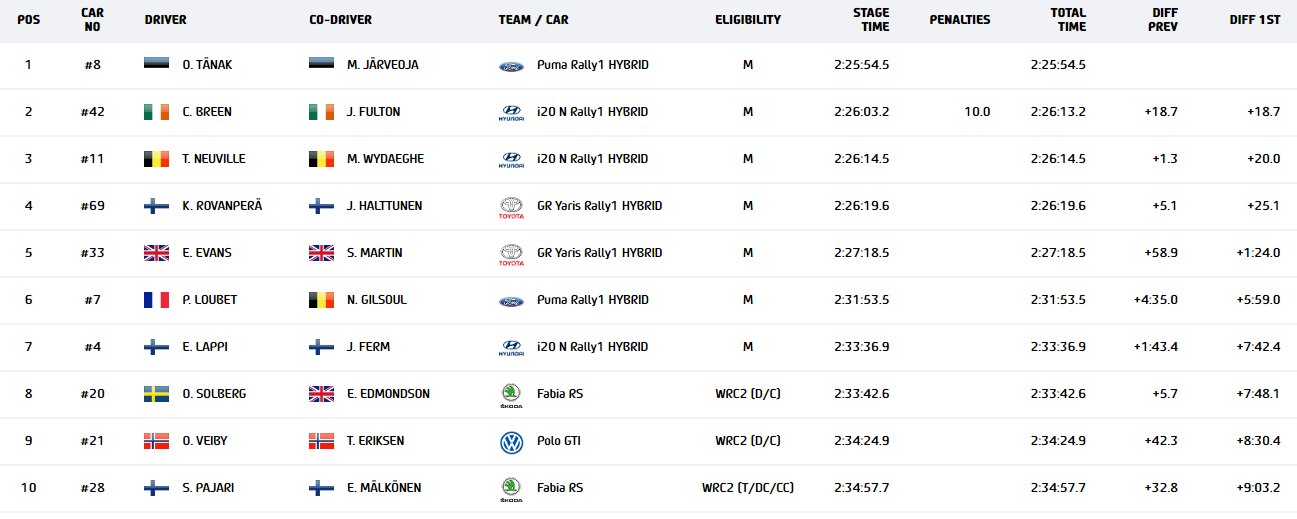Click the Ford logo beside Tänak's Puma Rally1
Screen dimensions: 1297x519
click(x=511, y=66)
